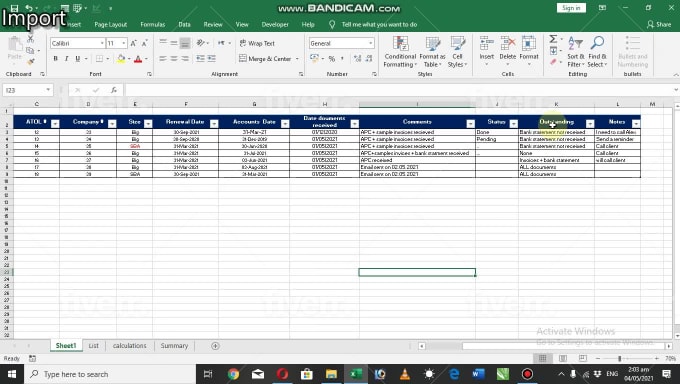This screenshot has height=384, width=680.
Task: Click the Sign in button
Action: 571,8
